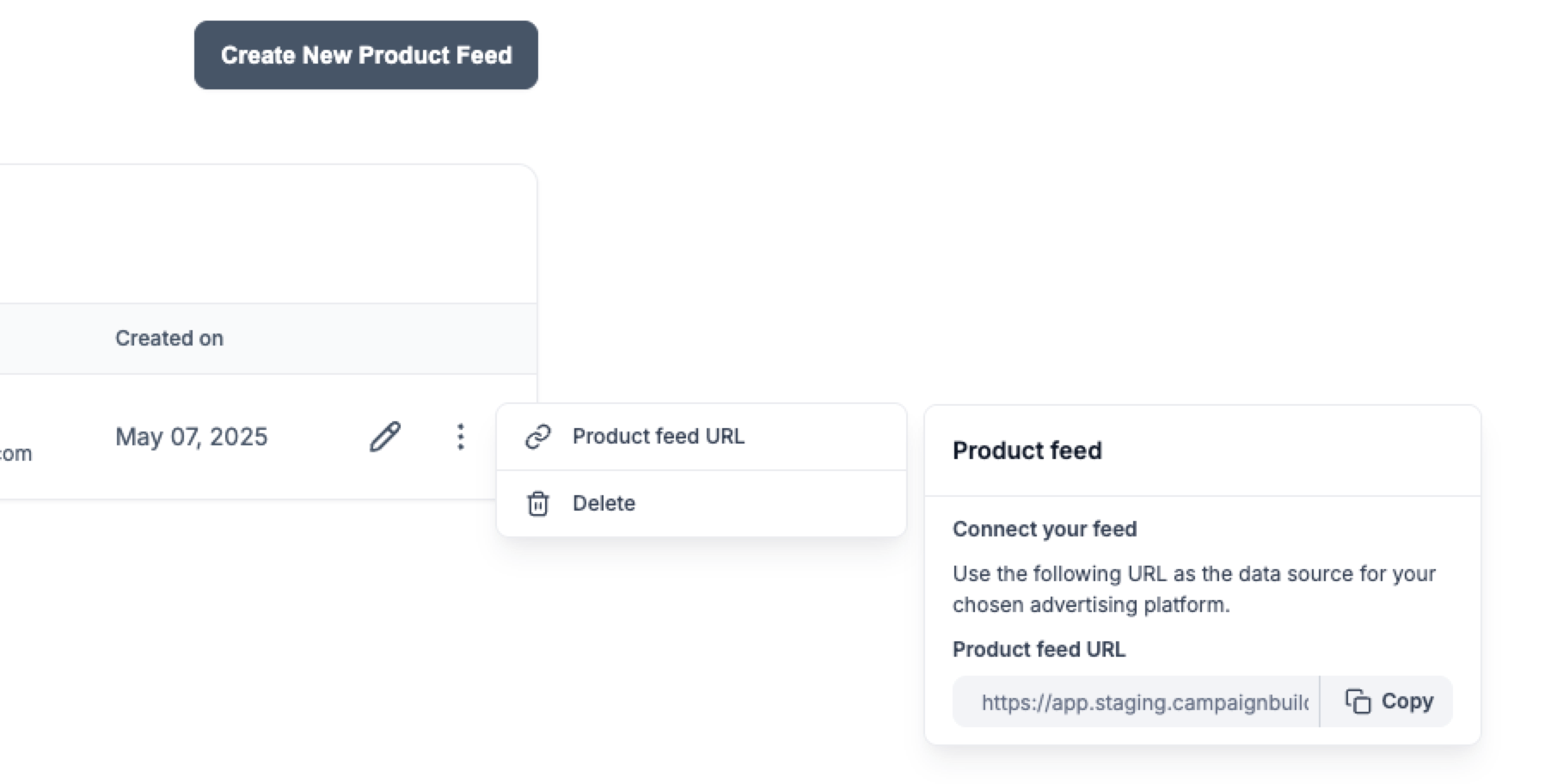Click the truncated .com text in the row
This screenshot has height=784, width=1563.
[15, 453]
